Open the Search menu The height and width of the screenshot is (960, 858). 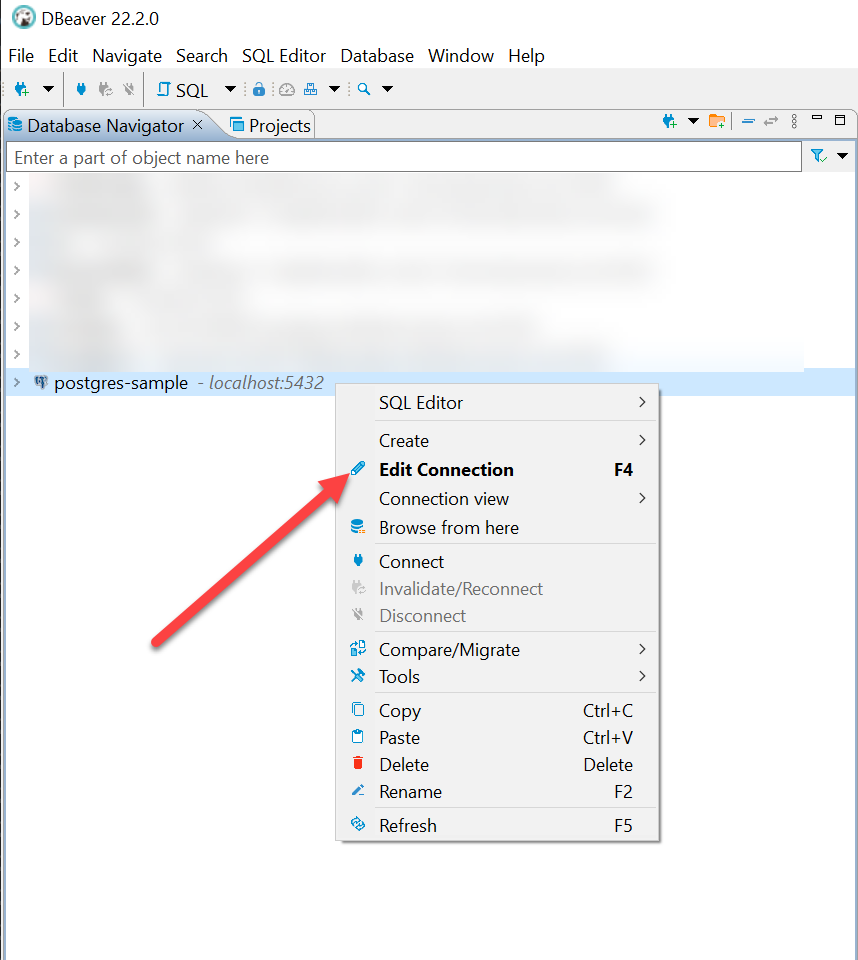pyautogui.click(x=201, y=56)
